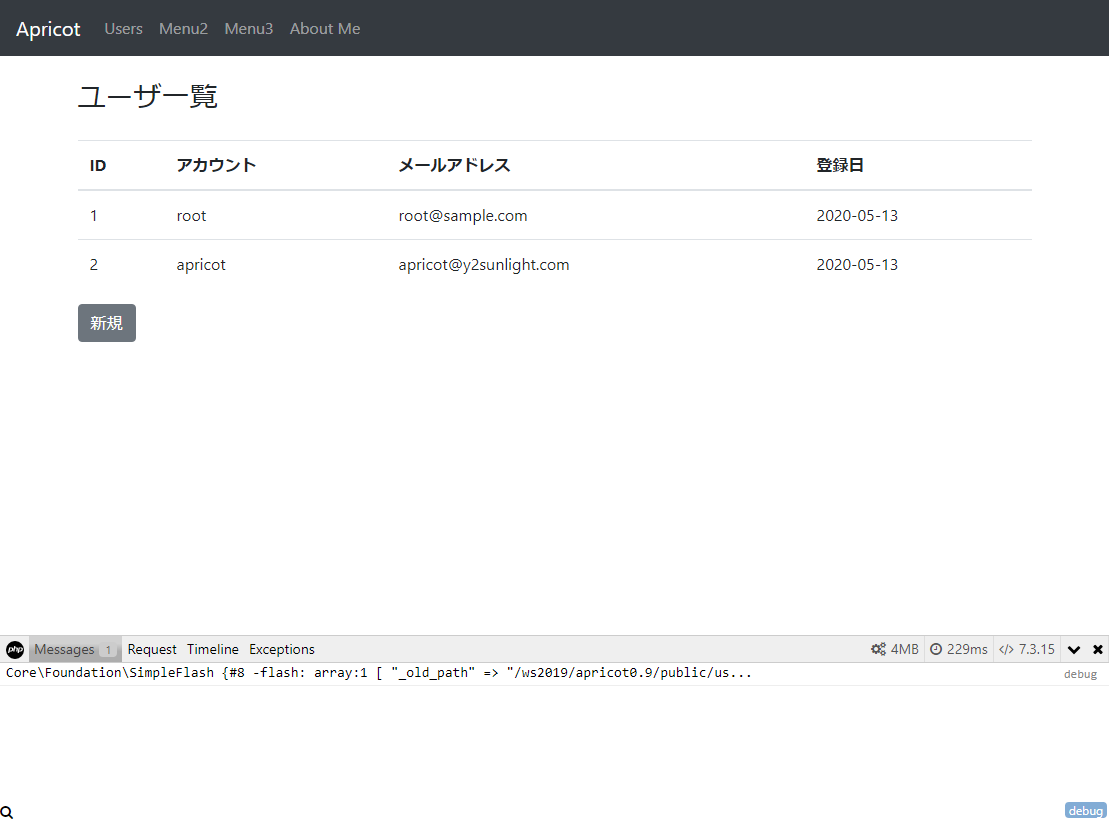Click the search magnifier icon
The image size is (1109, 821).
(7, 813)
